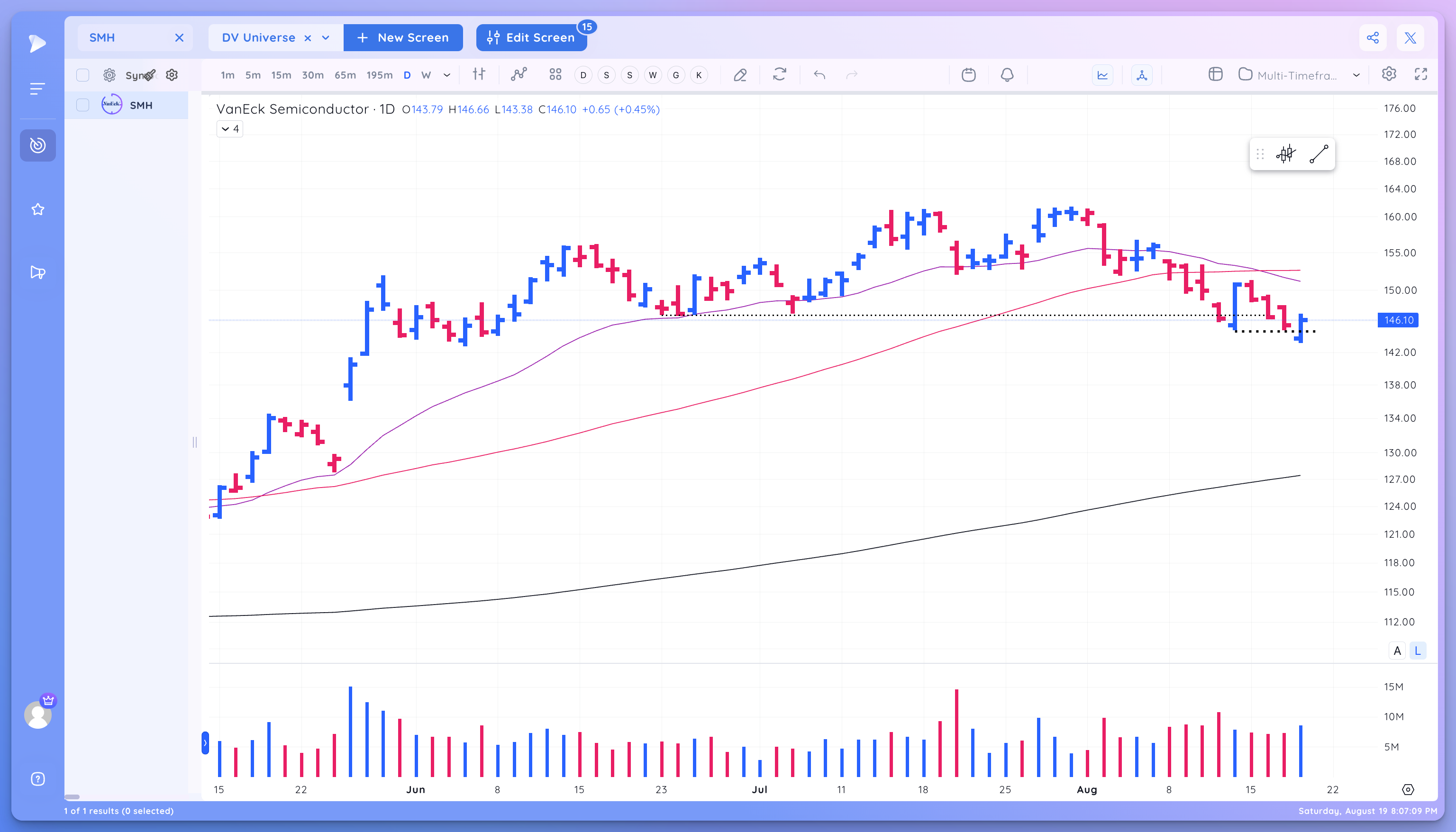1456x832 pixels.
Task: Open the megaphone announcements icon
Action: click(x=38, y=272)
